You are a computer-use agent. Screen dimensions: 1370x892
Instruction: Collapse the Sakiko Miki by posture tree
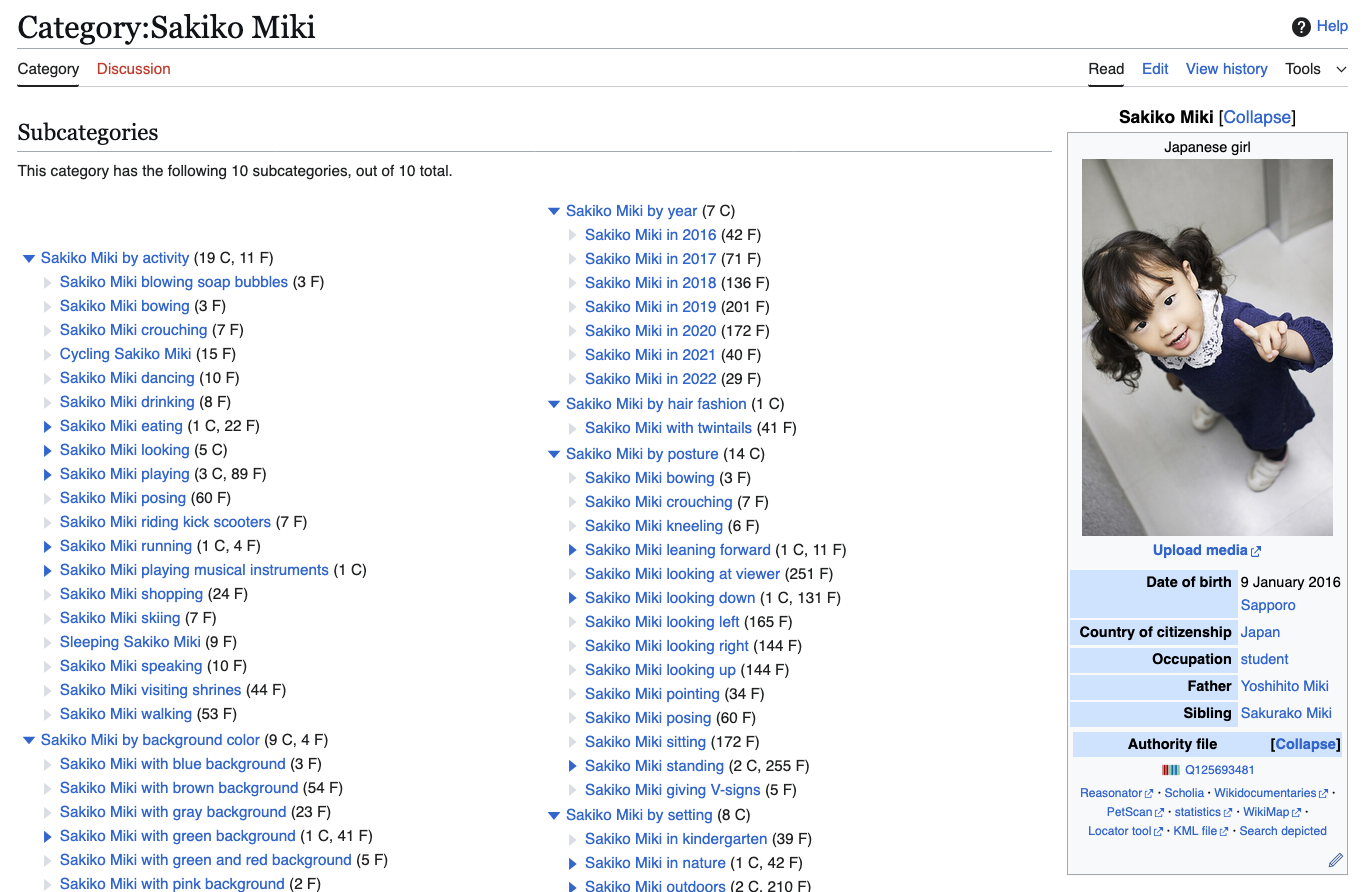554,455
